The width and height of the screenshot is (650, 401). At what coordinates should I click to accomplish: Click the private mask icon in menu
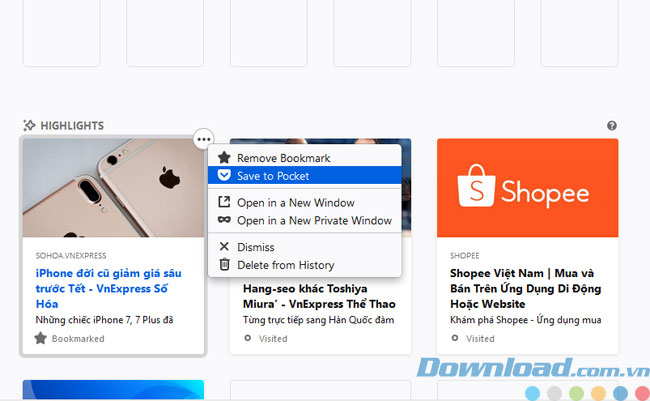click(x=224, y=220)
